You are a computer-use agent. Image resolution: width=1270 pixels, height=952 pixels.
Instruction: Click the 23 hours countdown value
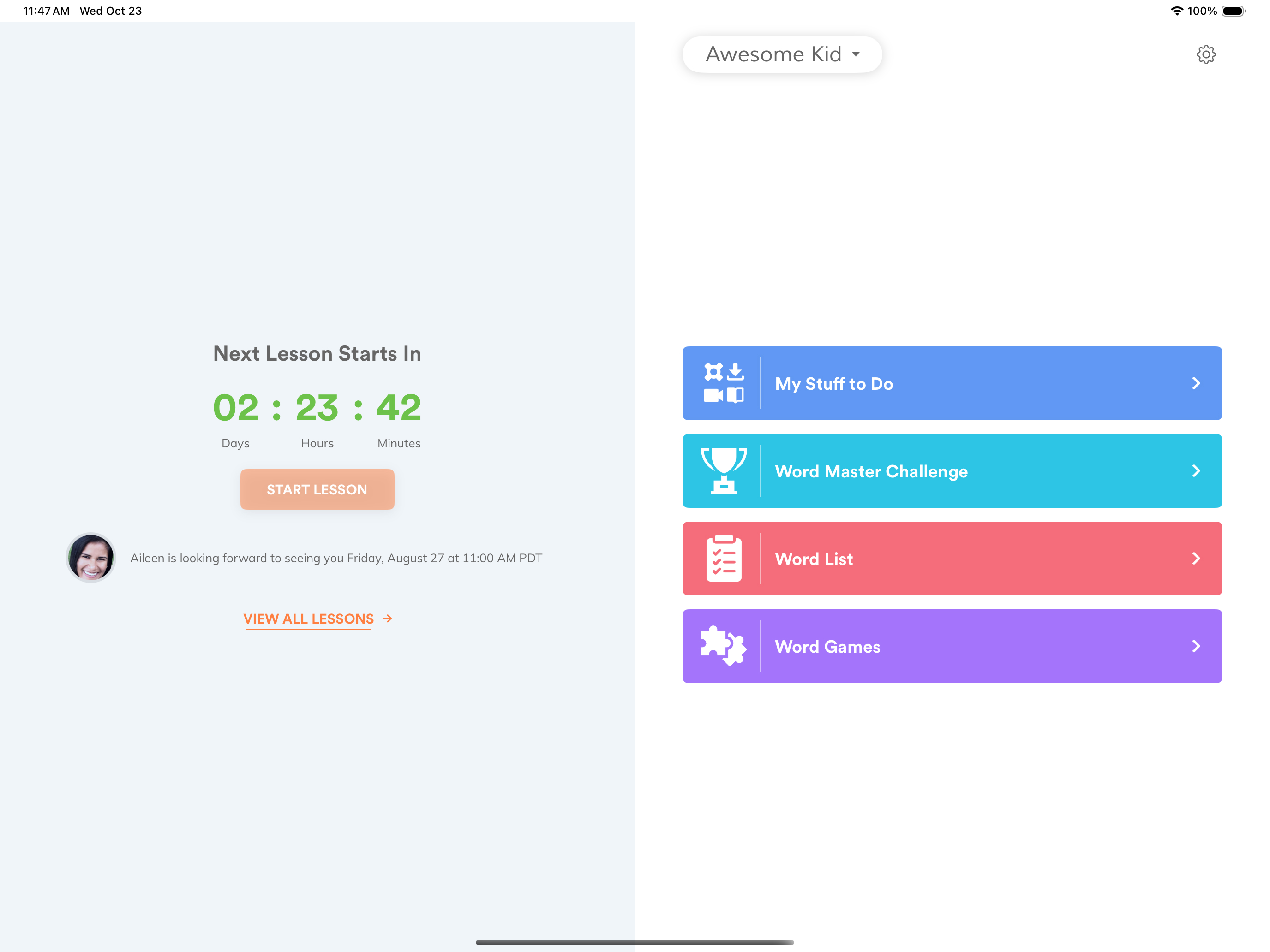pos(317,408)
